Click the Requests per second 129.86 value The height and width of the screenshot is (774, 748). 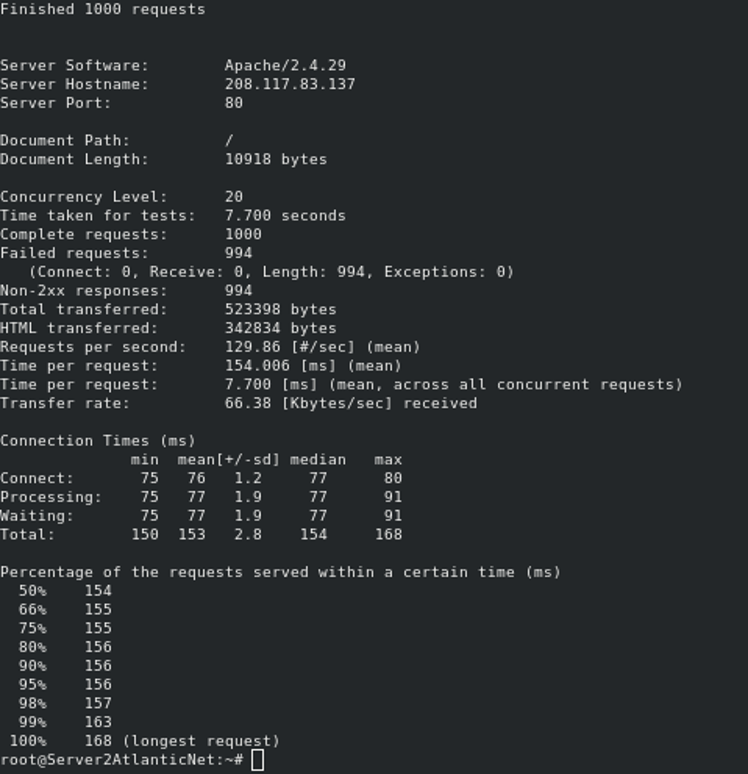click(x=252, y=347)
